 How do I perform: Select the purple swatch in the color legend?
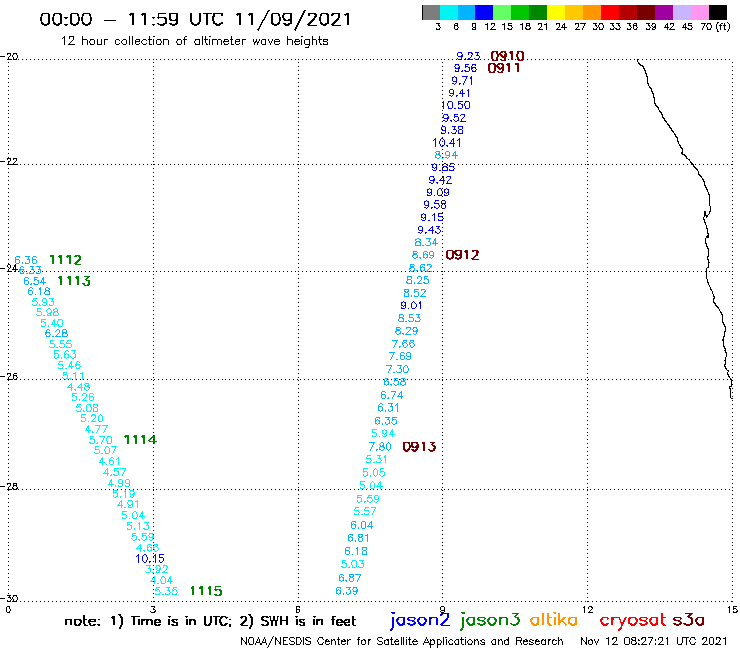click(x=663, y=12)
